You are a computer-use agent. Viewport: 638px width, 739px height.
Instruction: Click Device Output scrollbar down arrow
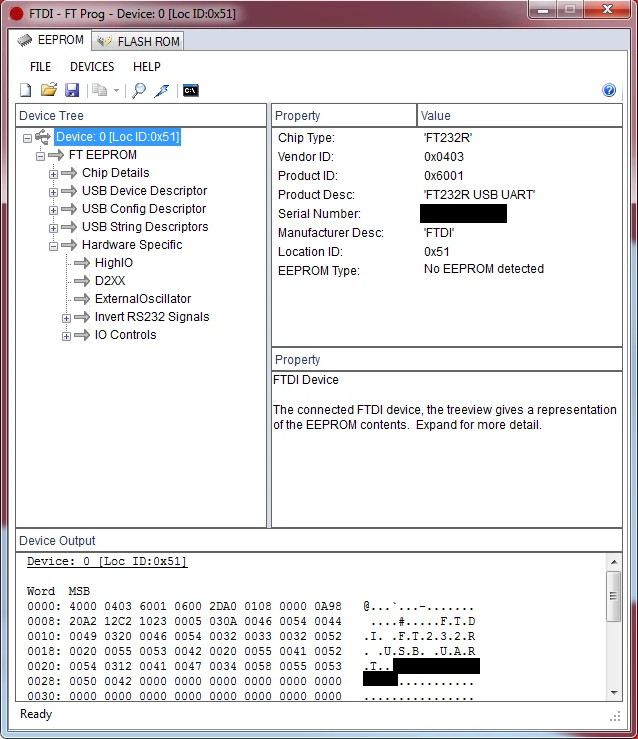click(x=613, y=693)
